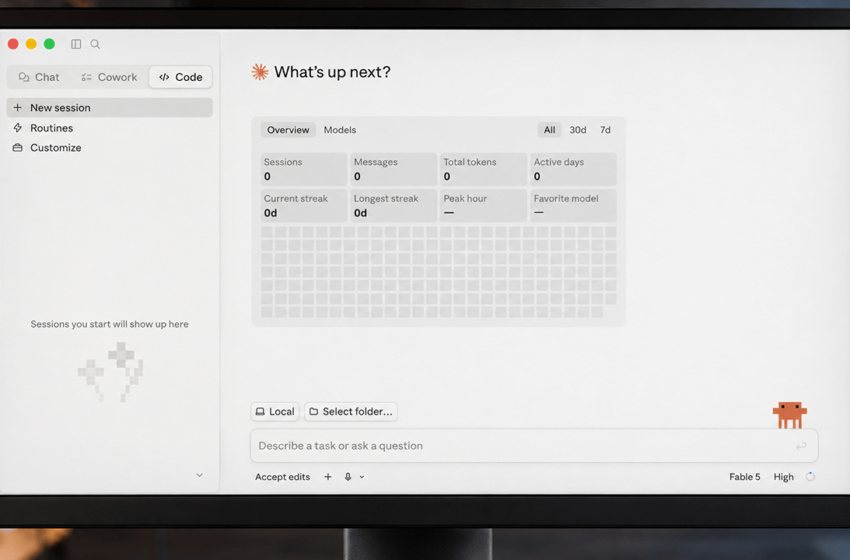Click "Sessions you start will show up here"

pyautogui.click(x=110, y=324)
